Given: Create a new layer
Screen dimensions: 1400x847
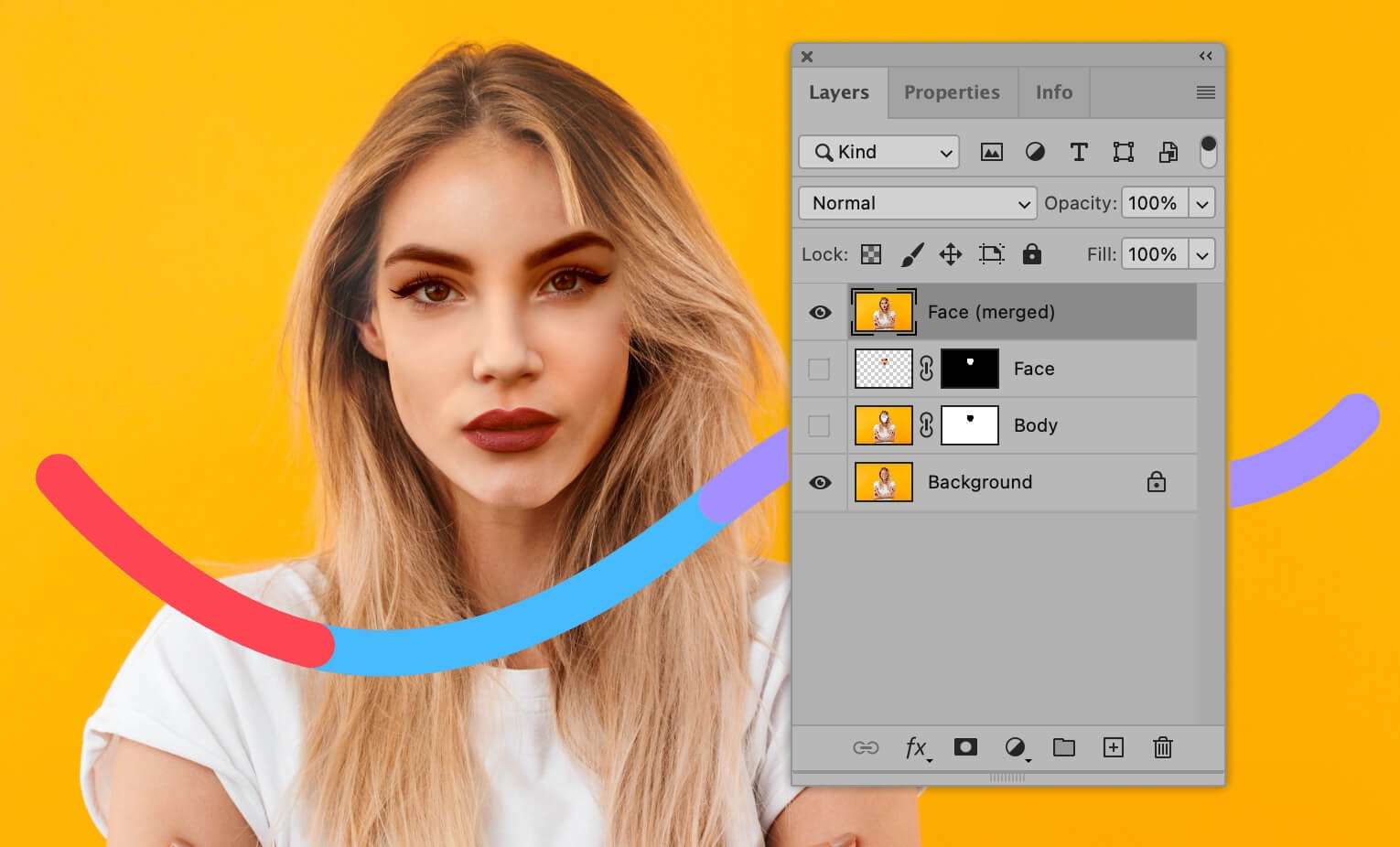Looking at the screenshot, I should click(1114, 747).
